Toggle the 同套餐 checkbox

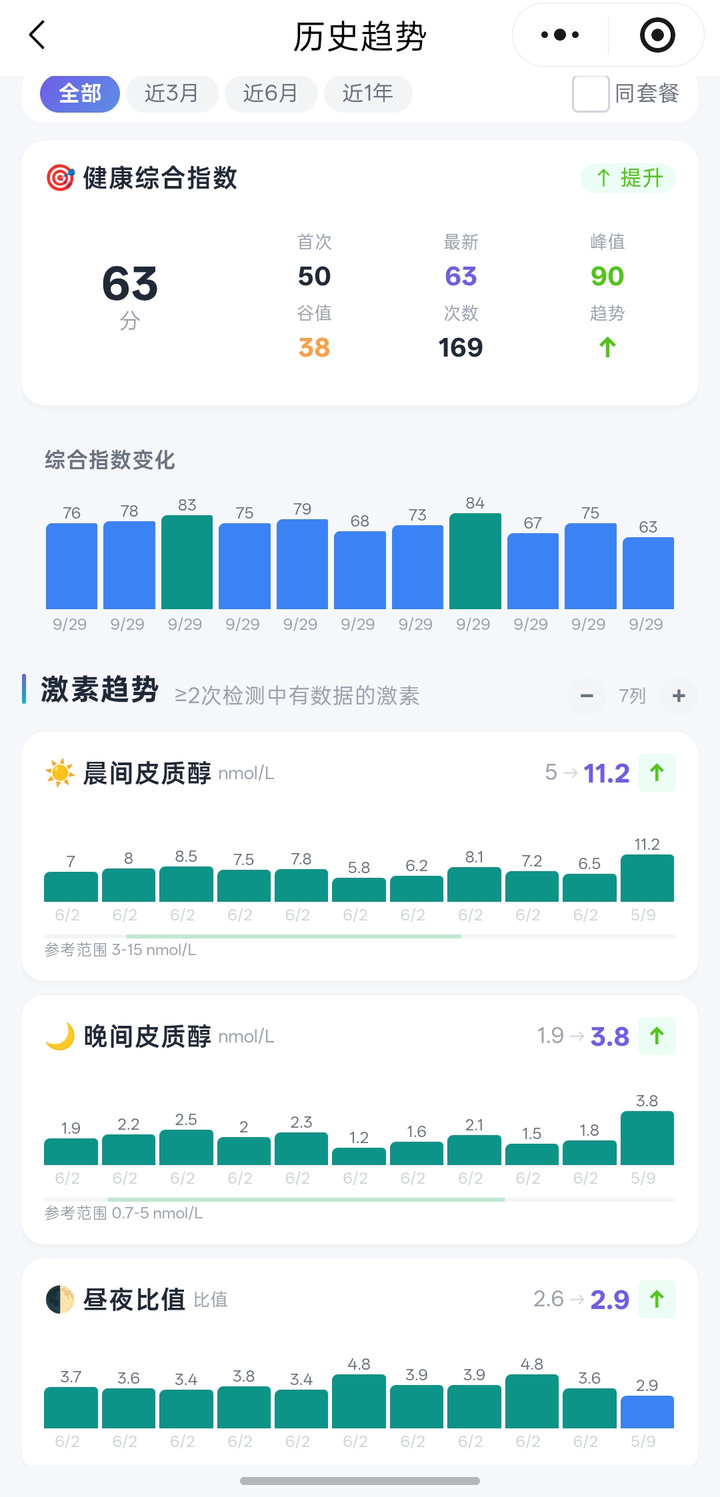[x=591, y=94]
